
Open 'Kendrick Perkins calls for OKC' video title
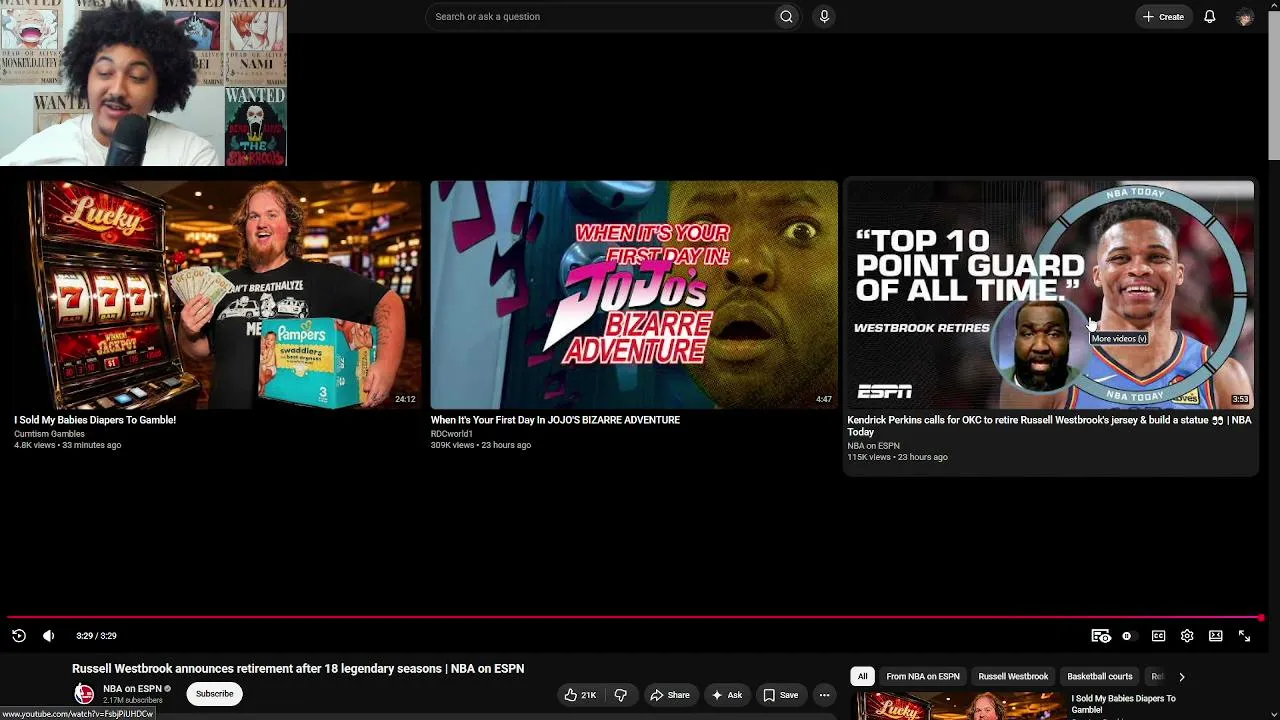coord(1049,426)
